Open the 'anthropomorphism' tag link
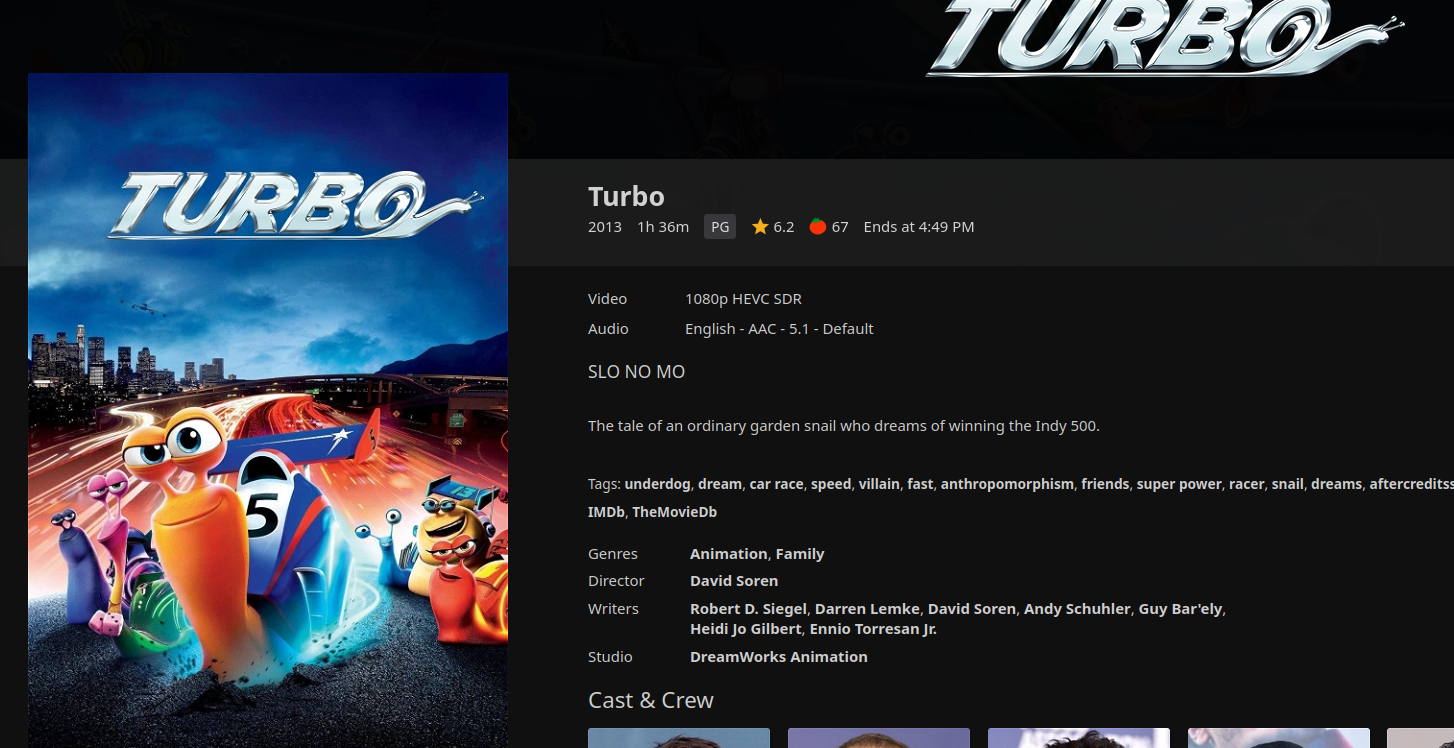Viewport: 1454px width, 748px height. 1007,484
